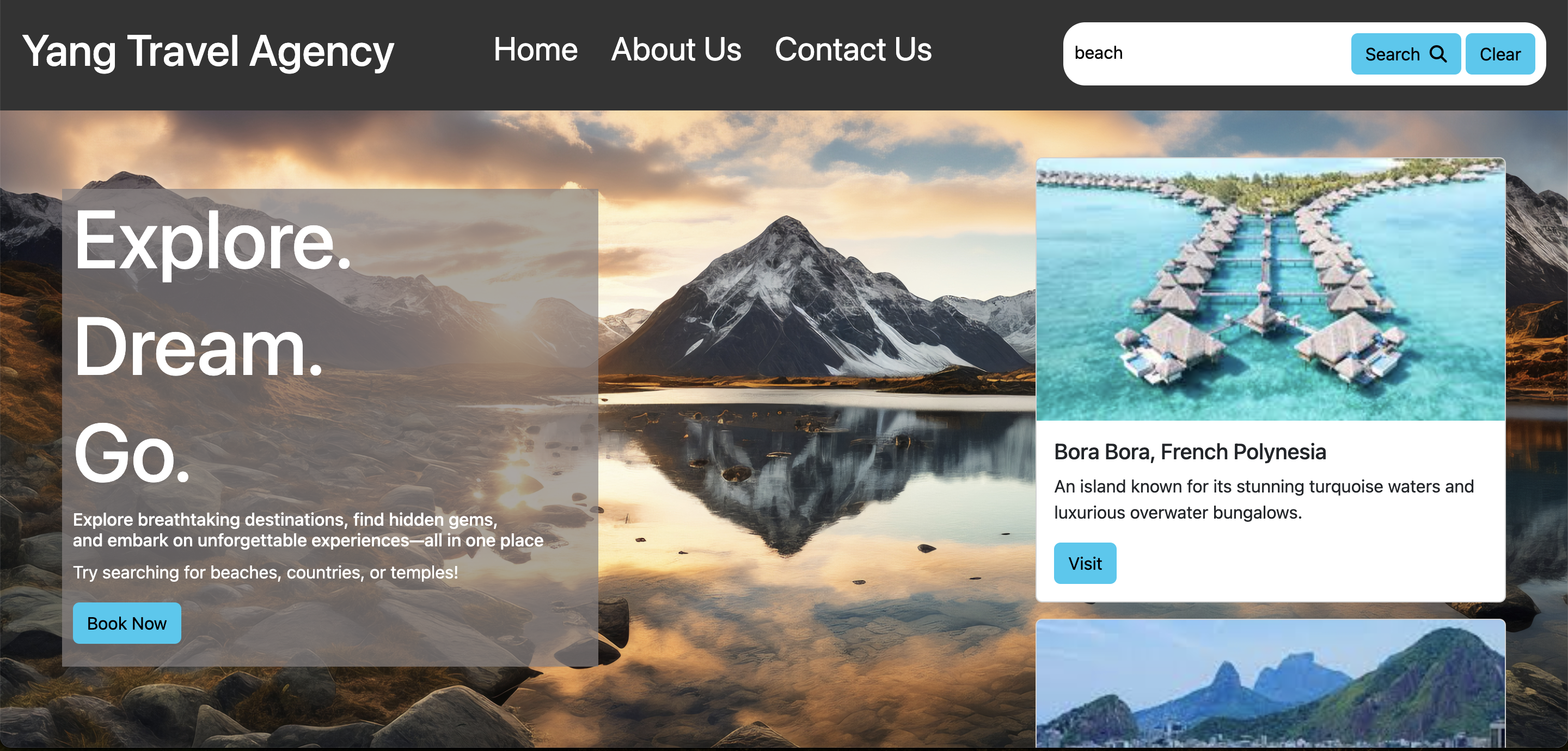Click the magnifying glass search icon
This screenshot has width=1568, height=751.
pos(1438,54)
